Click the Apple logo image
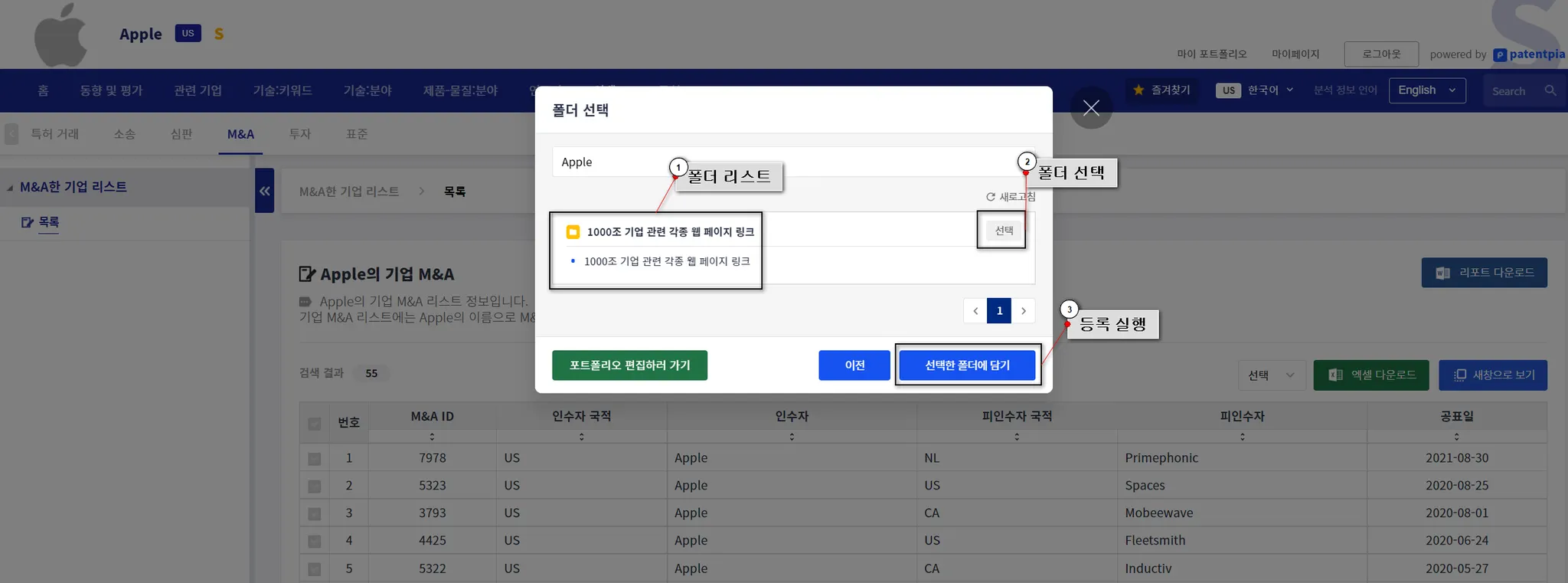The height and width of the screenshot is (583, 1568). pyautogui.click(x=60, y=34)
